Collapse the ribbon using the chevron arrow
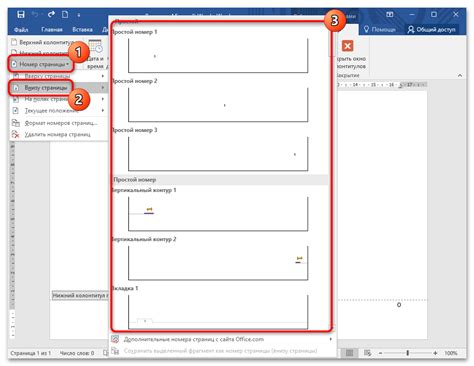The height and width of the screenshot is (366, 474). click(460, 76)
